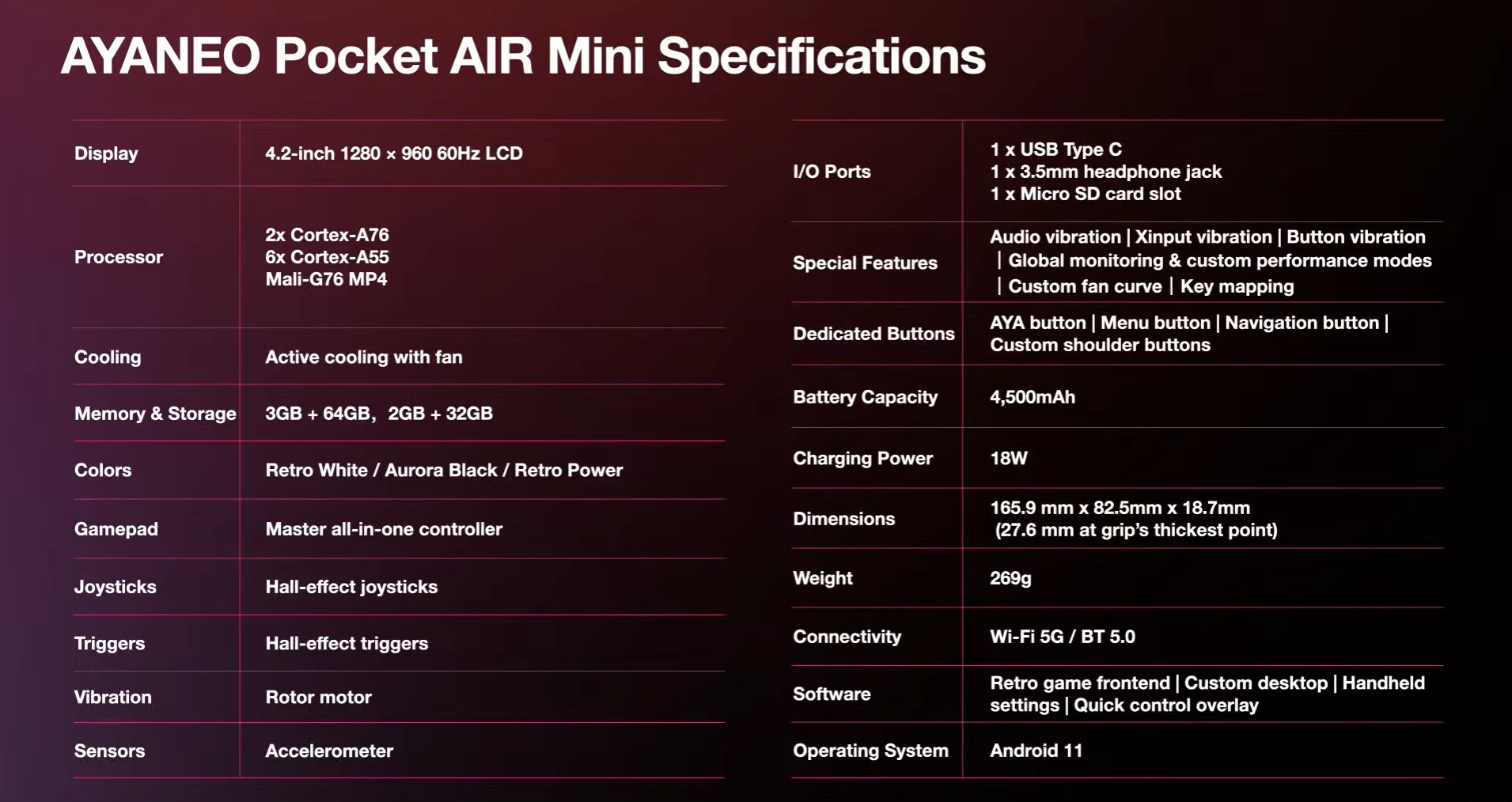Click the Retro White / Aurora Black colors value
Screen dimensions: 1512x802
pos(444,471)
